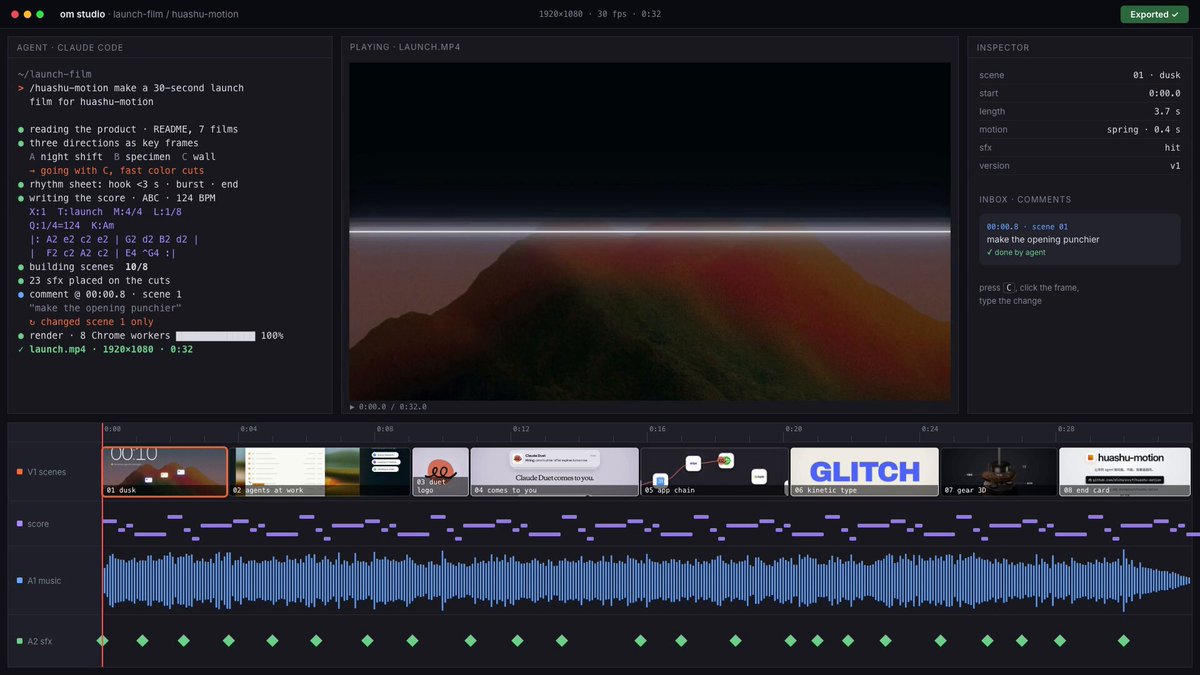The width and height of the screenshot is (1200, 675).
Task: Click the render progress bar at 100%
Action: (x=215, y=336)
